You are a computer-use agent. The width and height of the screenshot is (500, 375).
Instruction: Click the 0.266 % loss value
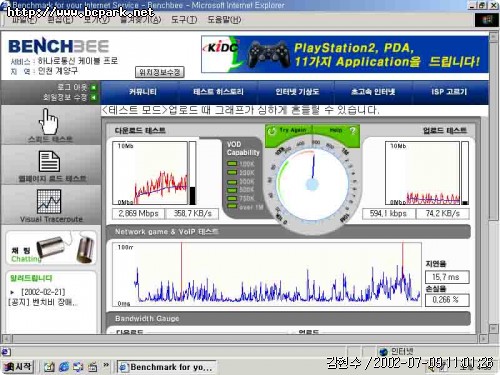pos(447,300)
